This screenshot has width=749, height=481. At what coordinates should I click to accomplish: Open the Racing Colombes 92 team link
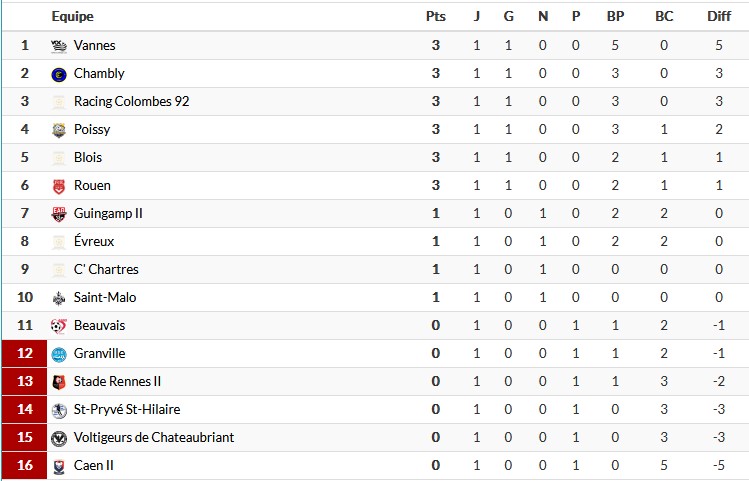pos(131,102)
